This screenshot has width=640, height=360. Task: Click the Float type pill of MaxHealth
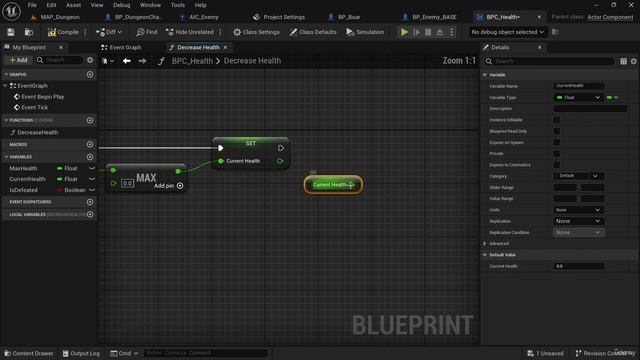tap(67, 168)
